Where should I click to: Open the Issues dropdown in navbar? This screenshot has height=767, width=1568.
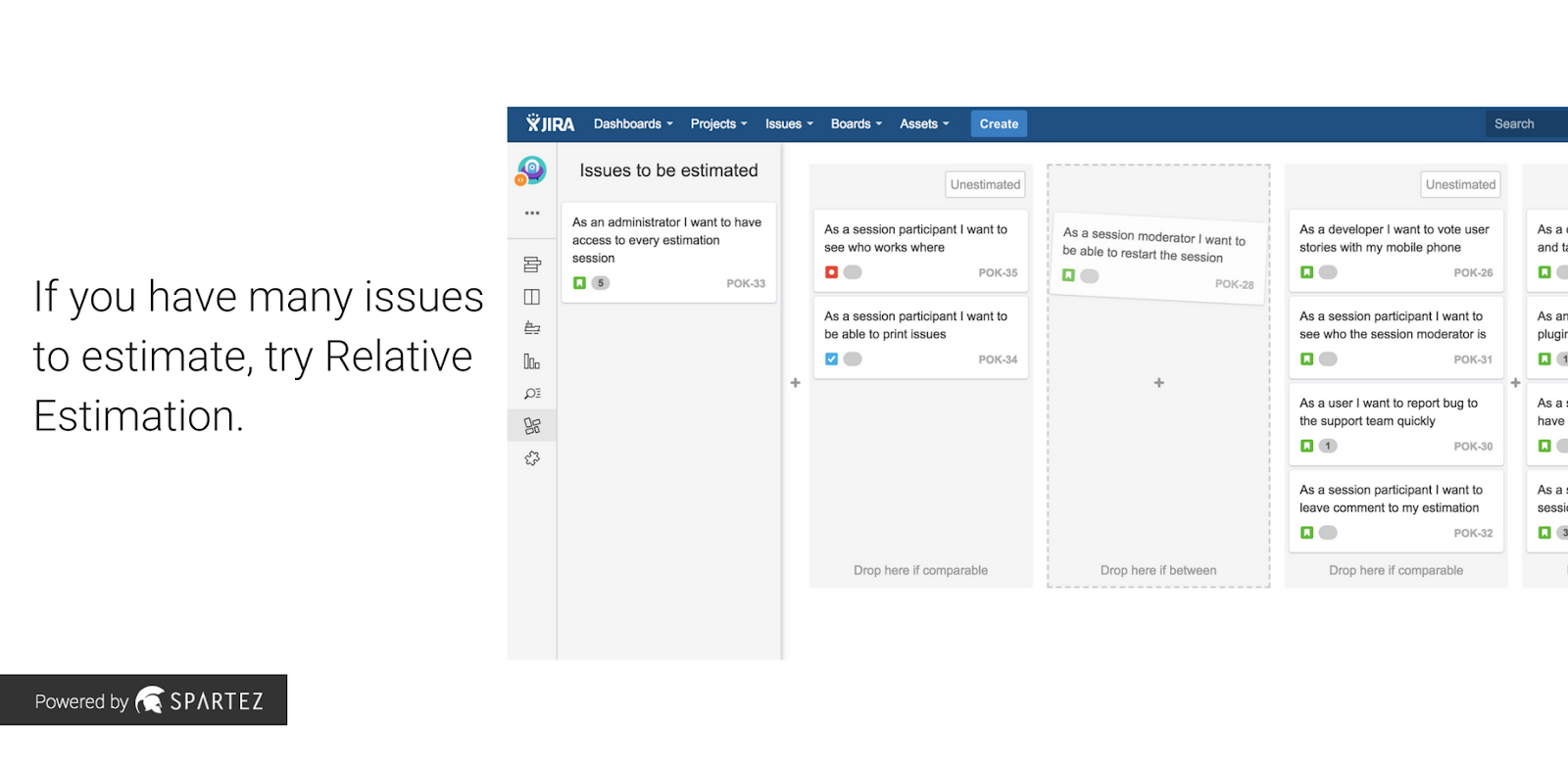(789, 124)
